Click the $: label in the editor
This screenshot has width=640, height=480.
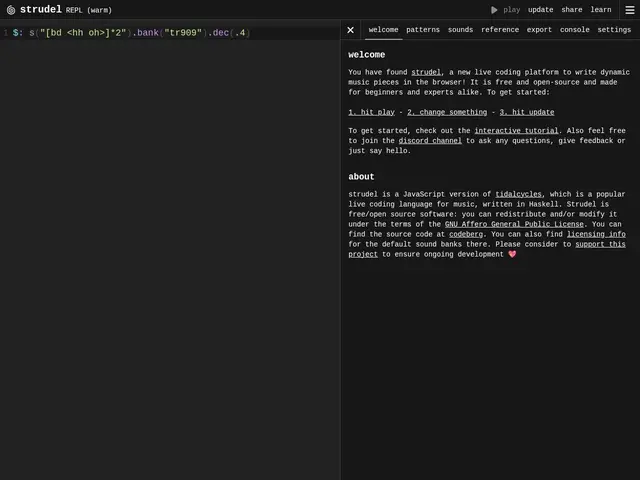[x=18, y=33]
